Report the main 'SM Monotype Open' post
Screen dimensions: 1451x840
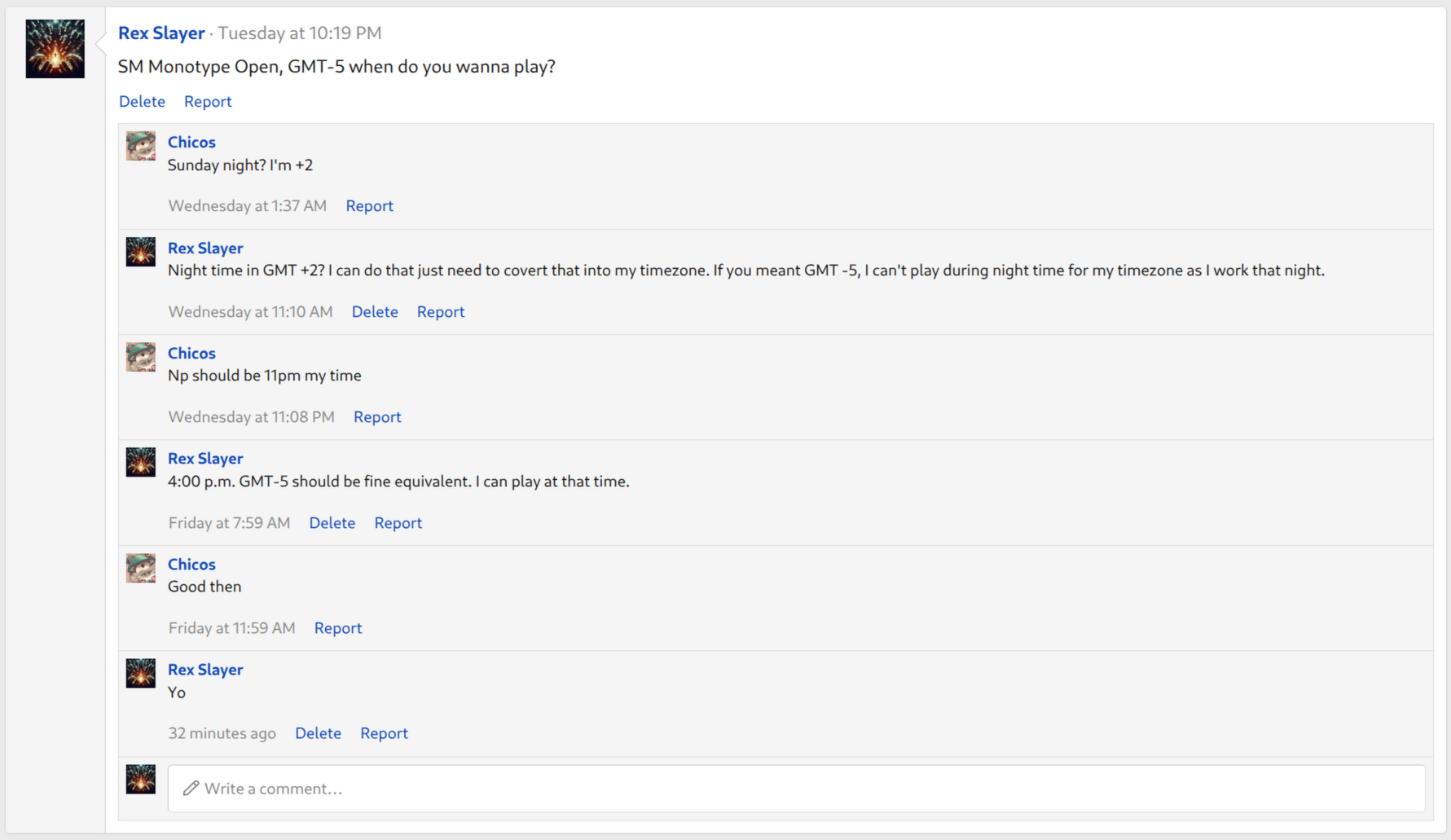(208, 102)
